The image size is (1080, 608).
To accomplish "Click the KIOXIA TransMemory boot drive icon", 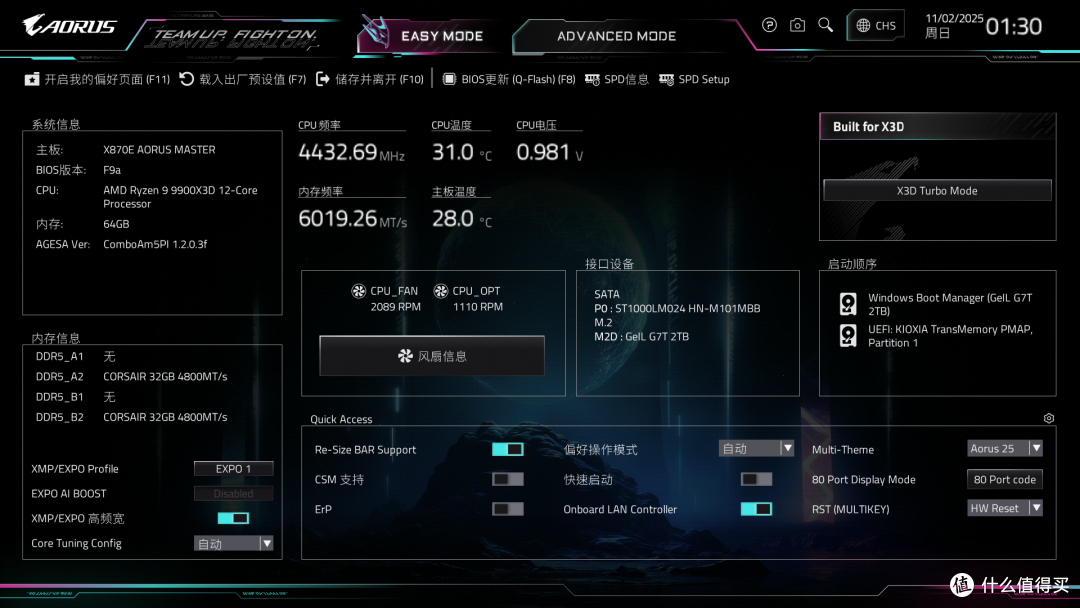I will [x=848, y=335].
